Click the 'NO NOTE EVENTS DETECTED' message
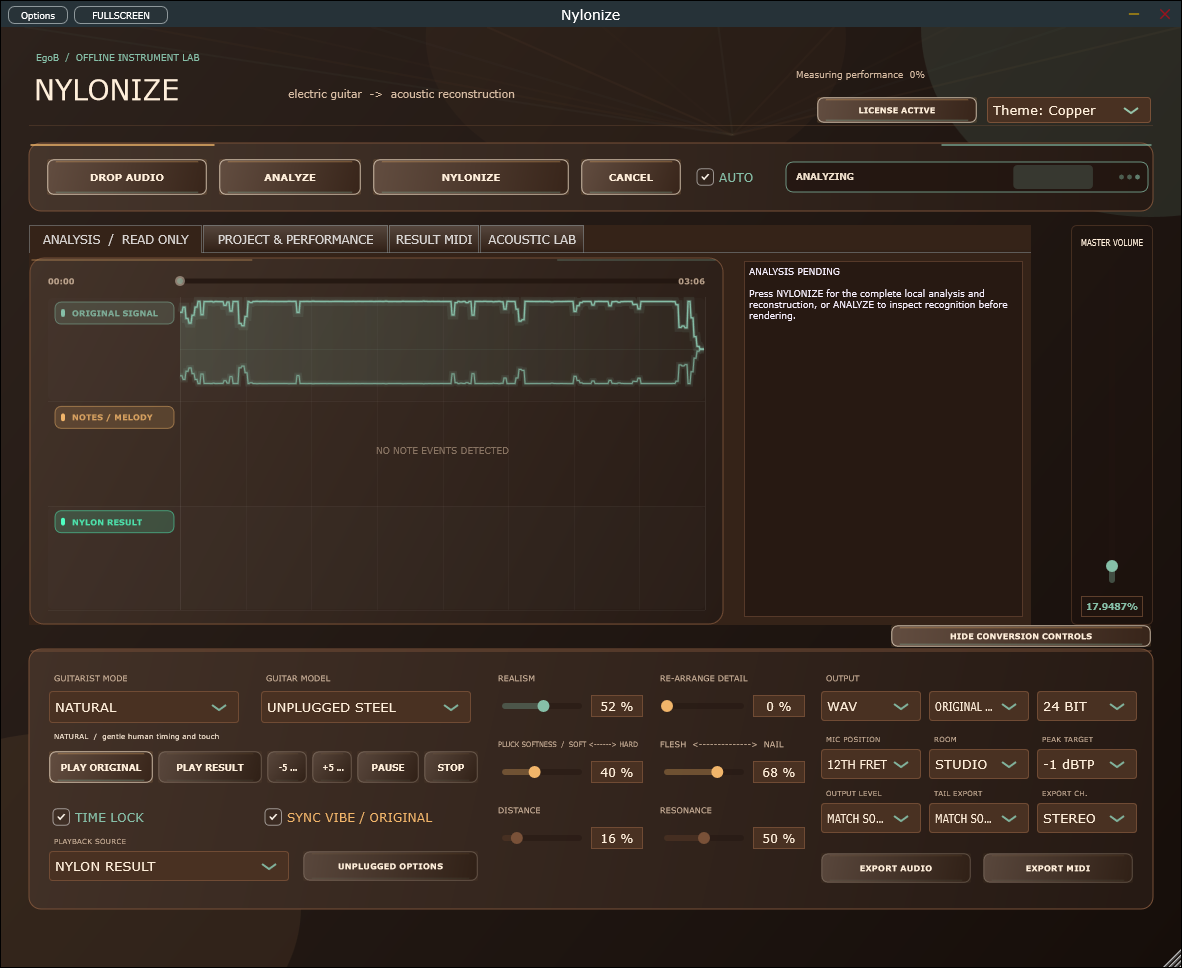The width and height of the screenshot is (1182, 968). pos(442,451)
